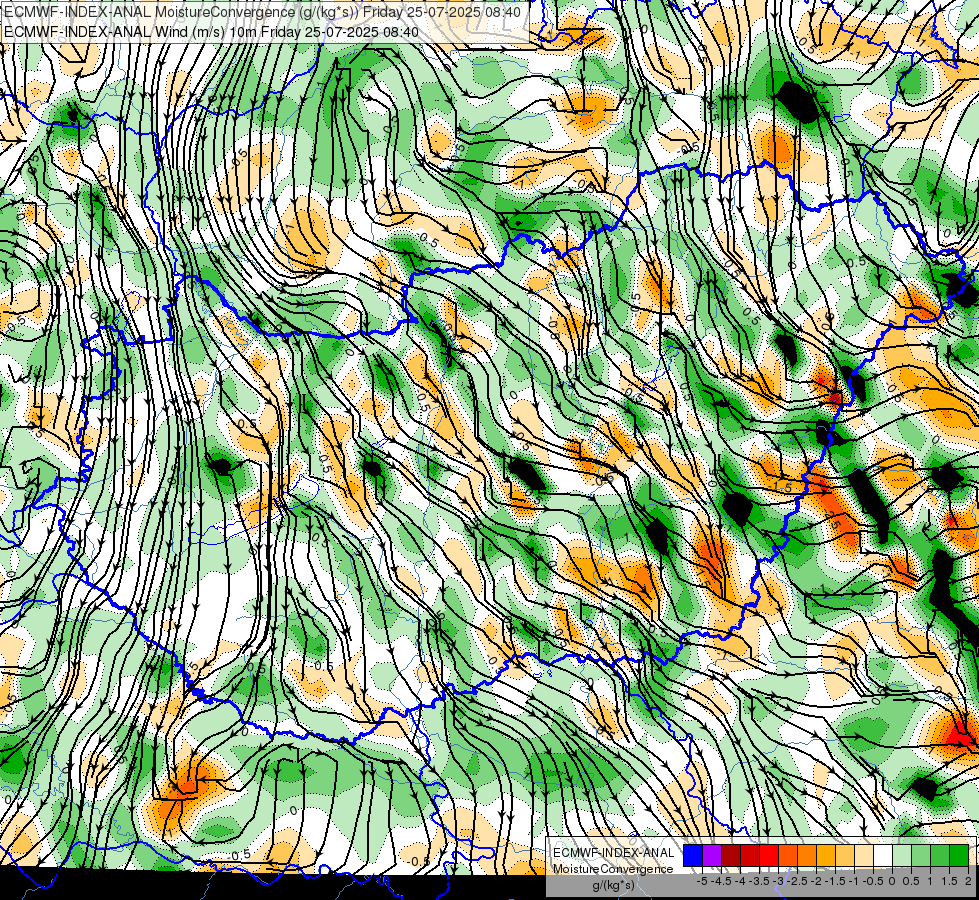Click the legend's "ECMWF-INDEX-ANAL" label

pyautogui.click(x=614, y=853)
